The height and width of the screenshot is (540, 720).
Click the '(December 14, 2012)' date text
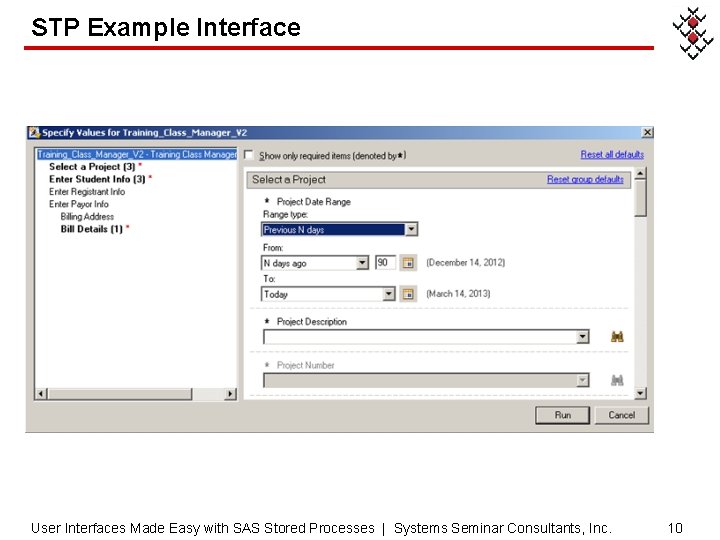(466, 262)
